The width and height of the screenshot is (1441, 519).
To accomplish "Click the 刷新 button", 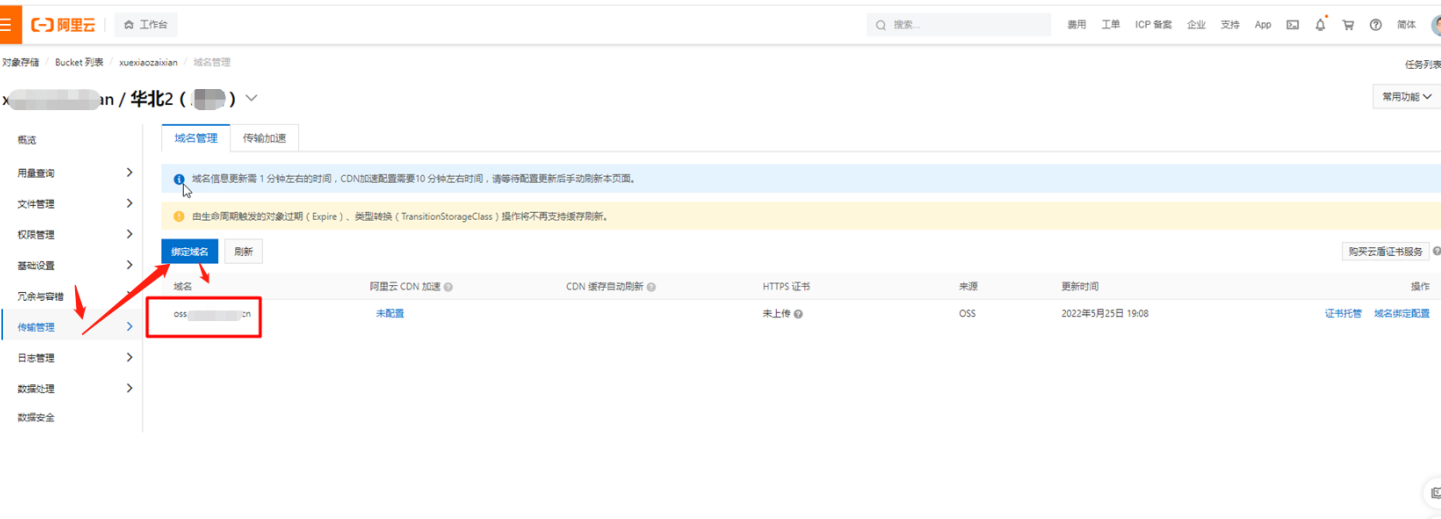I will click(243, 252).
